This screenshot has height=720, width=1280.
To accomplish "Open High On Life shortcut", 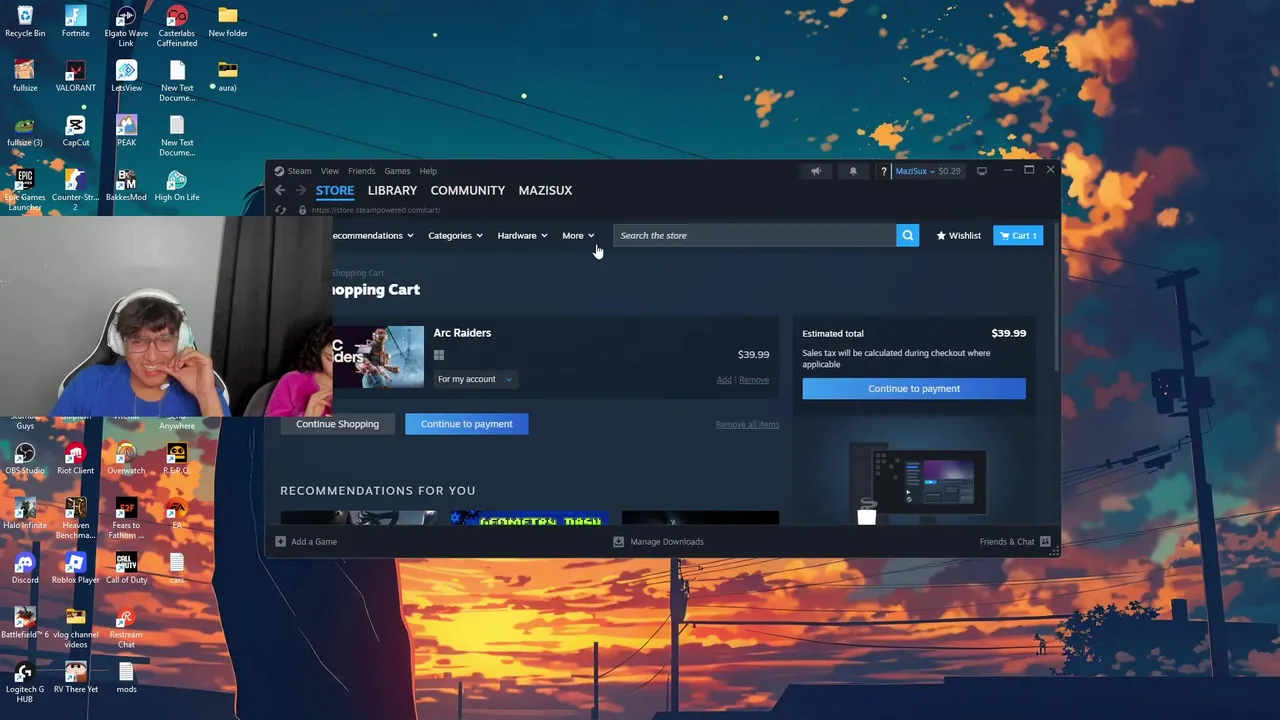I will pos(177,185).
